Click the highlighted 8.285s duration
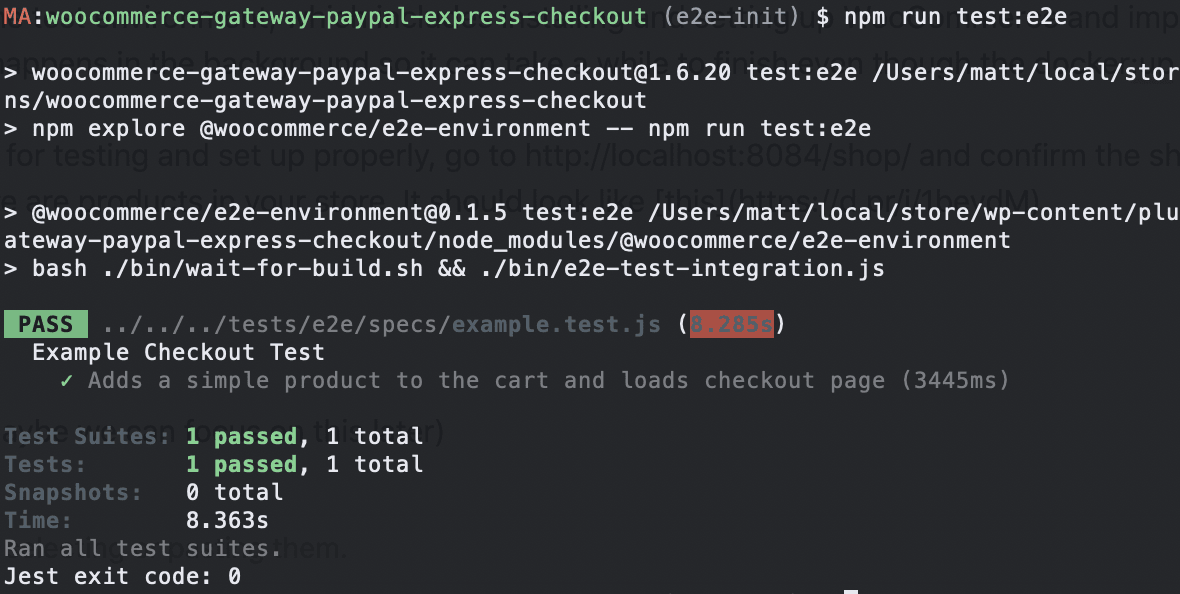Image resolution: width=1180 pixels, height=594 pixels. pyautogui.click(x=731, y=324)
